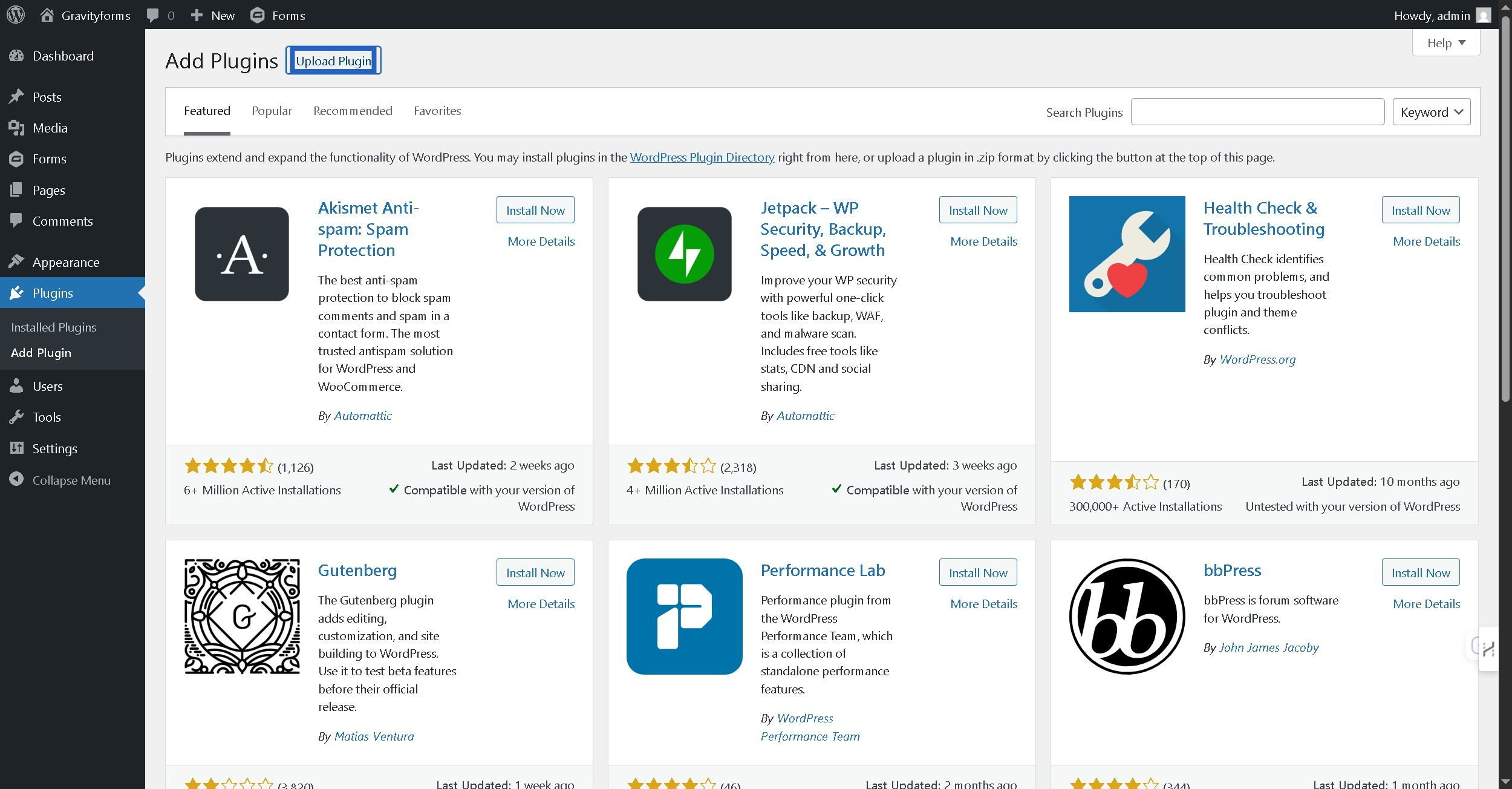Viewport: 1512px width, 789px height.
Task: Click the sidebar Forms Gravity icon
Action: click(16, 159)
